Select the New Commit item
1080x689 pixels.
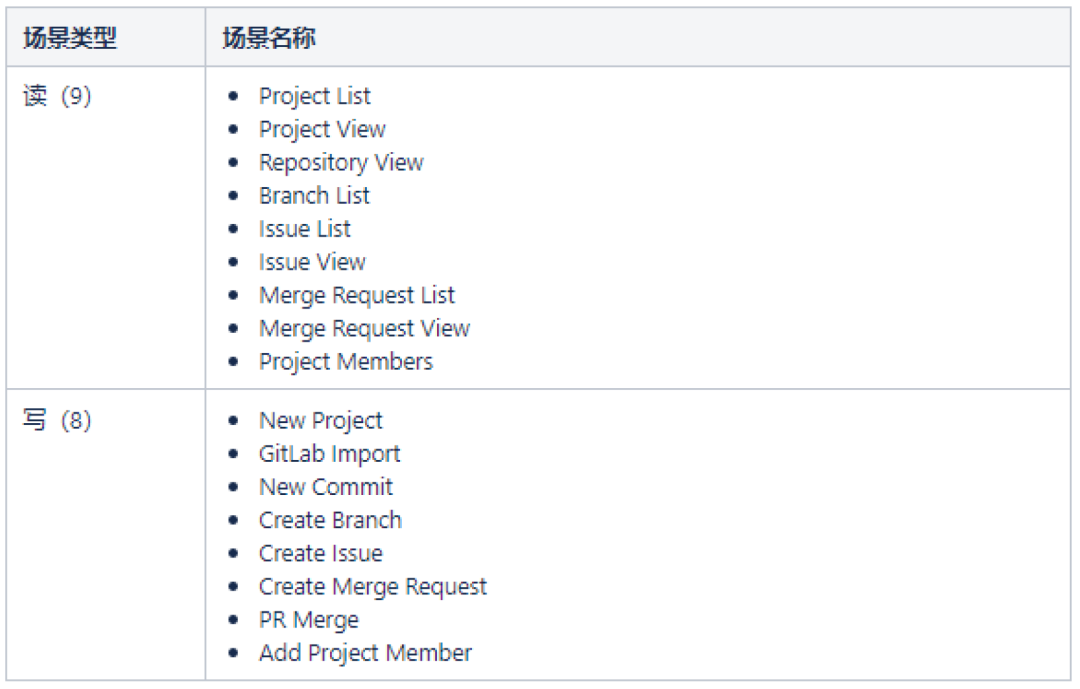pyautogui.click(x=326, y=487)
